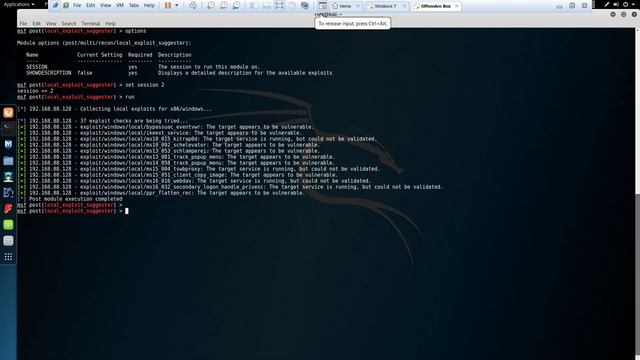Open VMware VM menu

click(120, 5)
